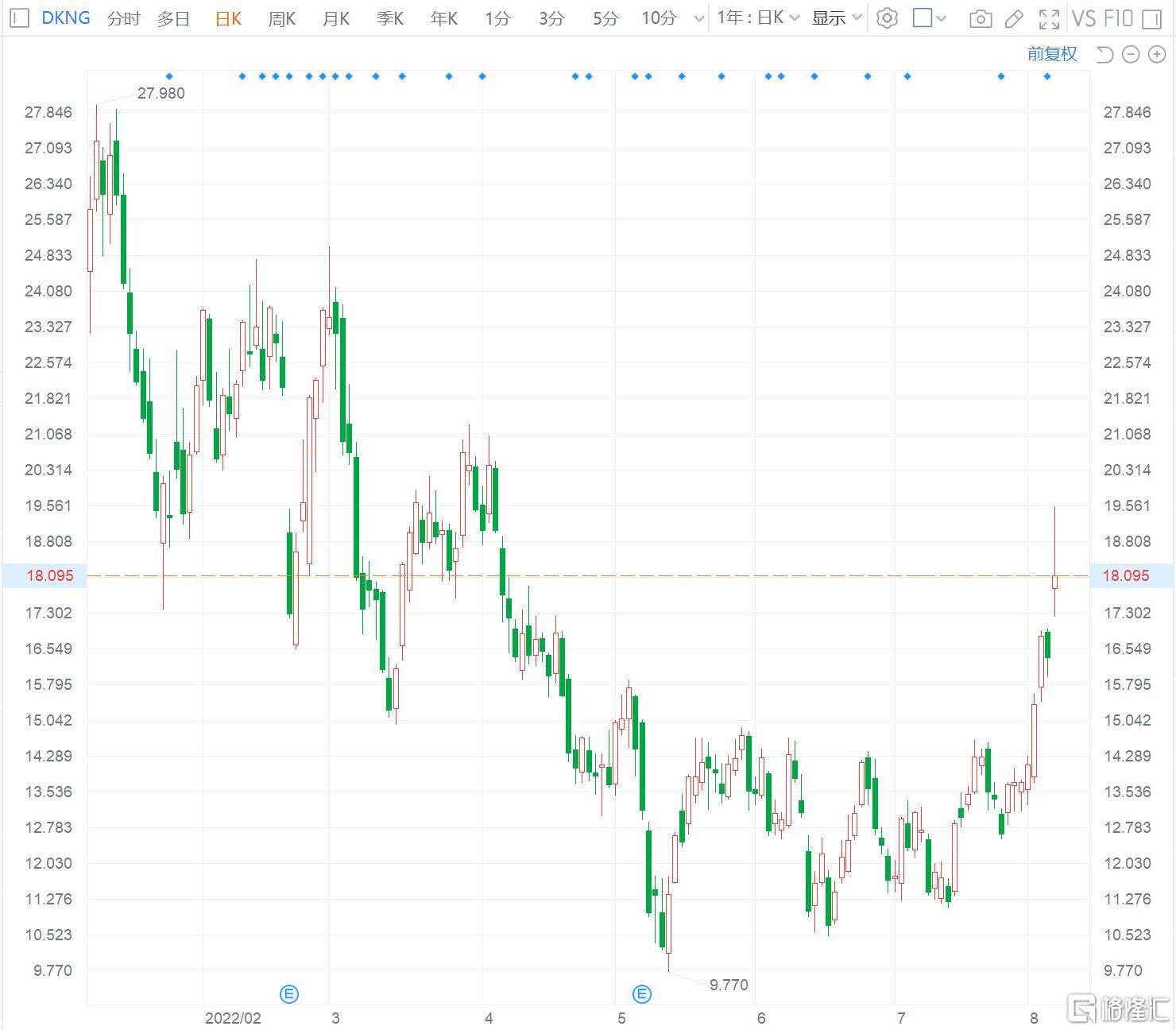Screen dimensions: 1176x1030
Task: Zoom in chart with plus icon
Action: (x=1157, y=54)
